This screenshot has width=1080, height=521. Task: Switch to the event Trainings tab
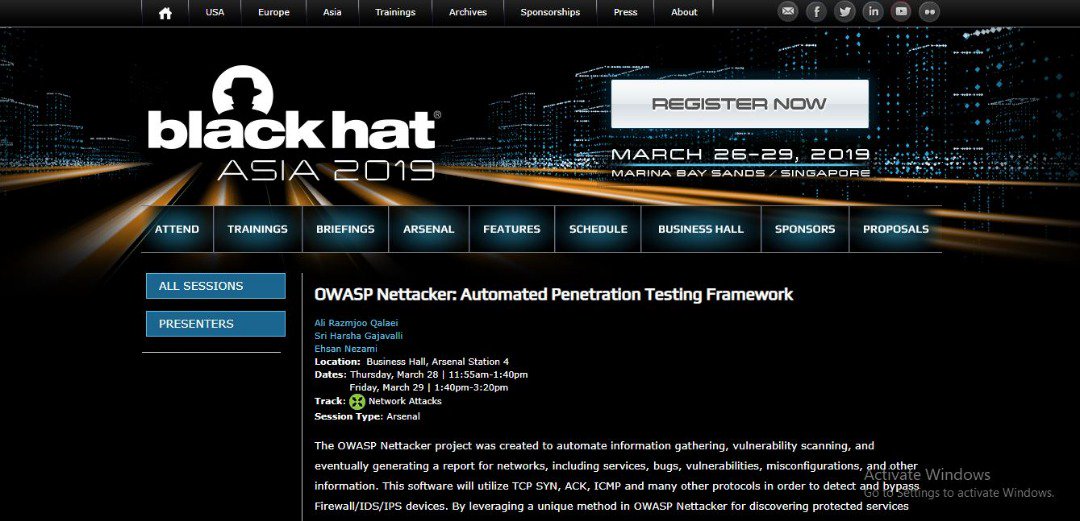pos(258,229)
